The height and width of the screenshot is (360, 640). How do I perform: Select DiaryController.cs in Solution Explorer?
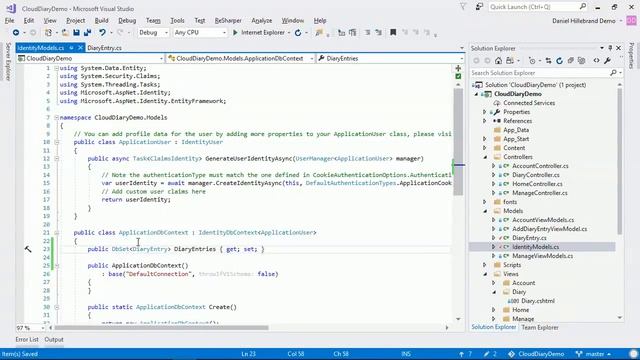(x=536, y=175)
